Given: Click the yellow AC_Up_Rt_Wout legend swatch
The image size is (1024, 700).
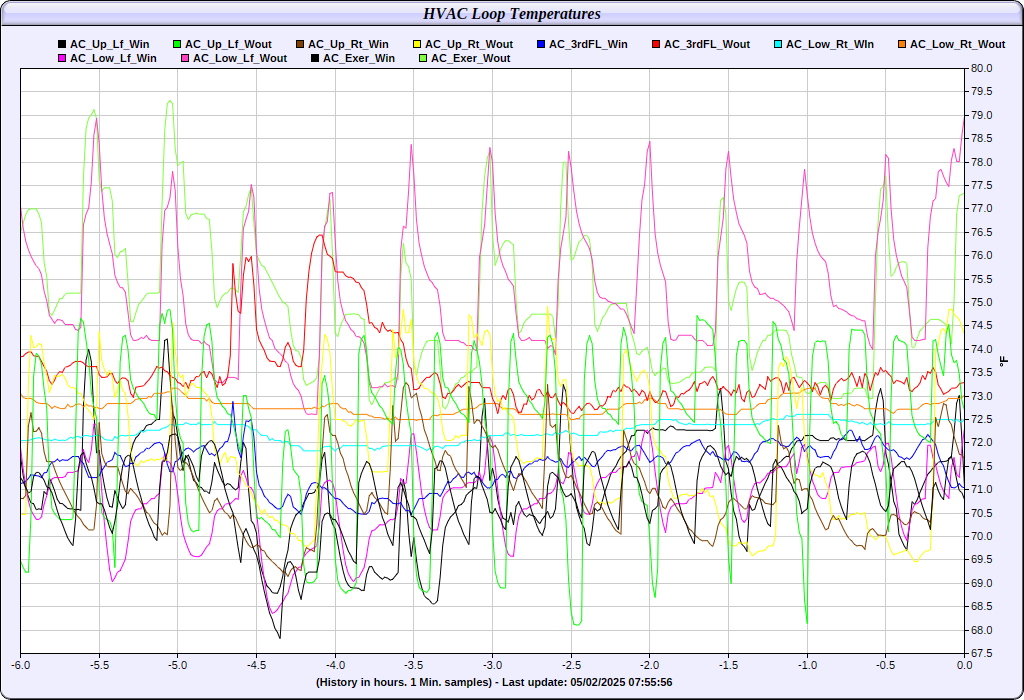Looking at the screenshot, I should [417, 44].
